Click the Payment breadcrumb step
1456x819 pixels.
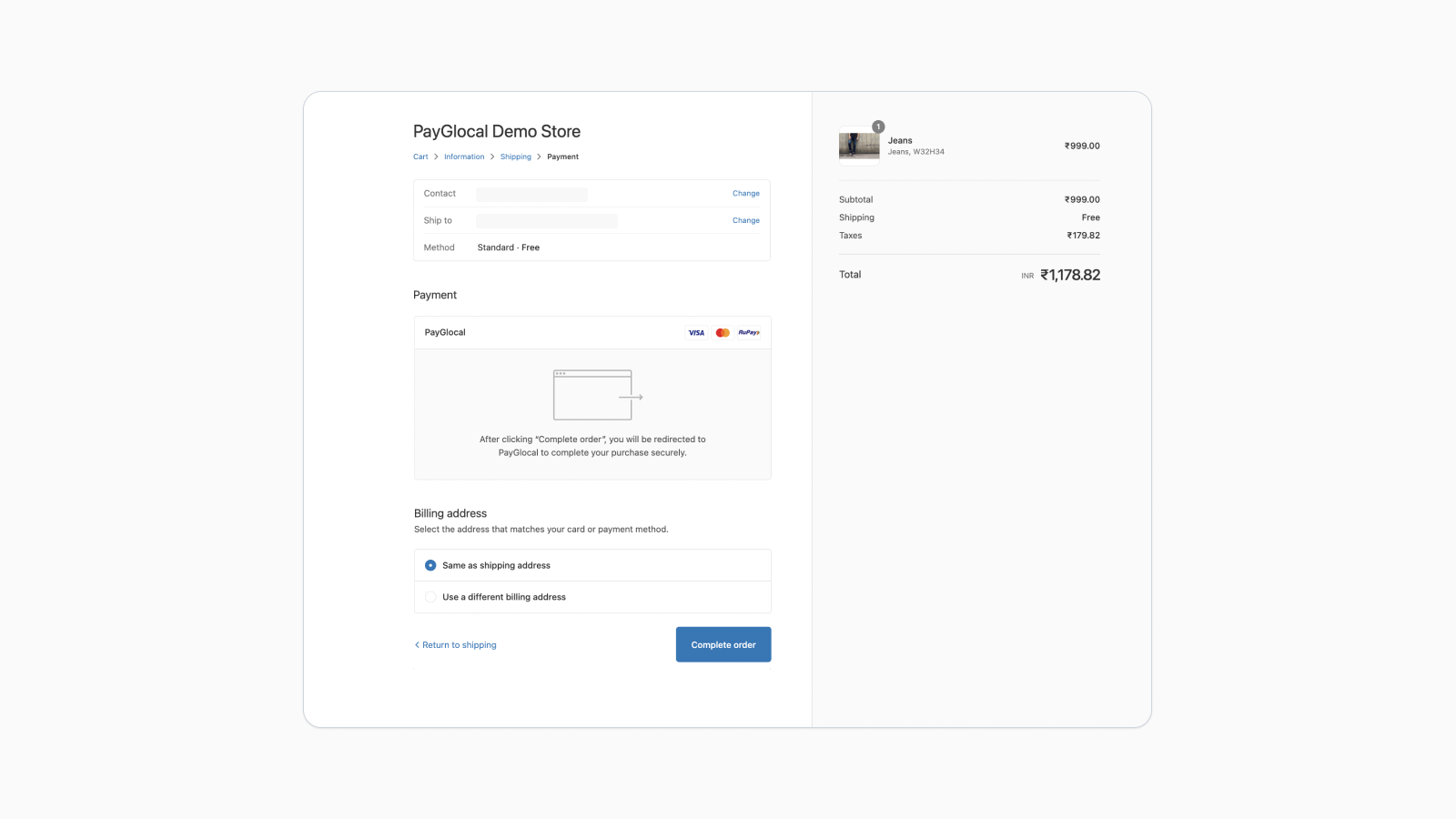click(x=562, y=157)
